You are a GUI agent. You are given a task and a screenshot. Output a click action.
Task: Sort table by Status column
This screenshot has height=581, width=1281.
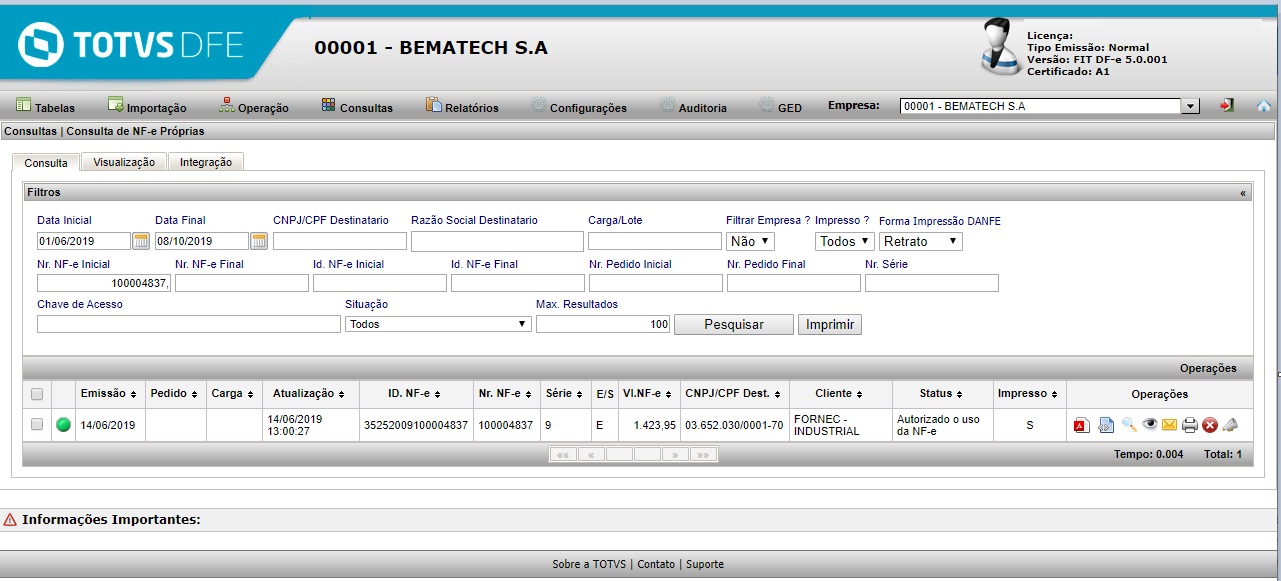(x=941, y=394)
